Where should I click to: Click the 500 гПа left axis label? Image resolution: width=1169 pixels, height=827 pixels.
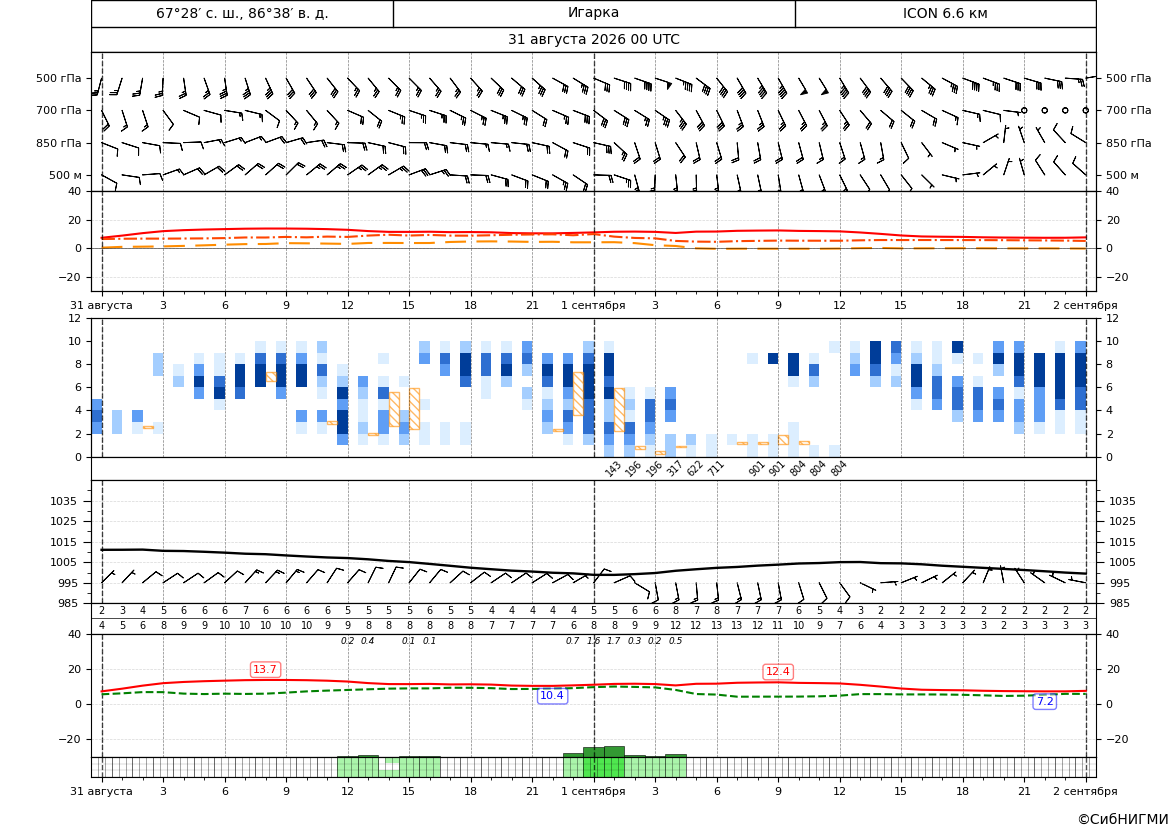pos(59,78)
